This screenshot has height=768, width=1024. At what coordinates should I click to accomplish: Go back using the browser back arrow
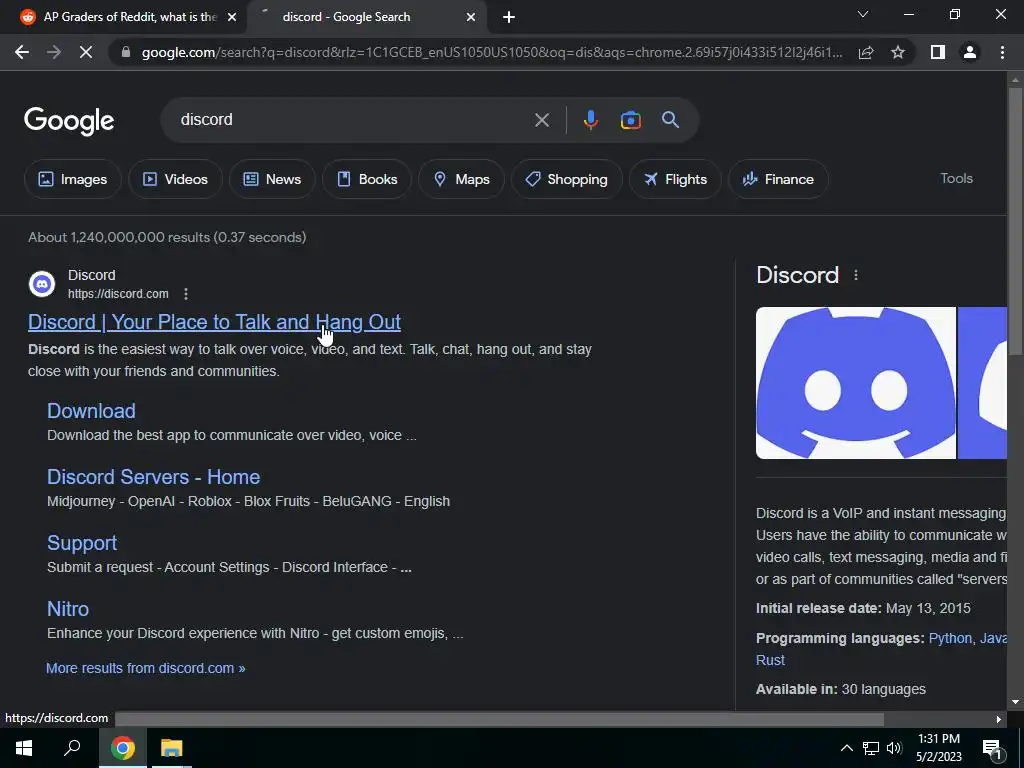22,52
